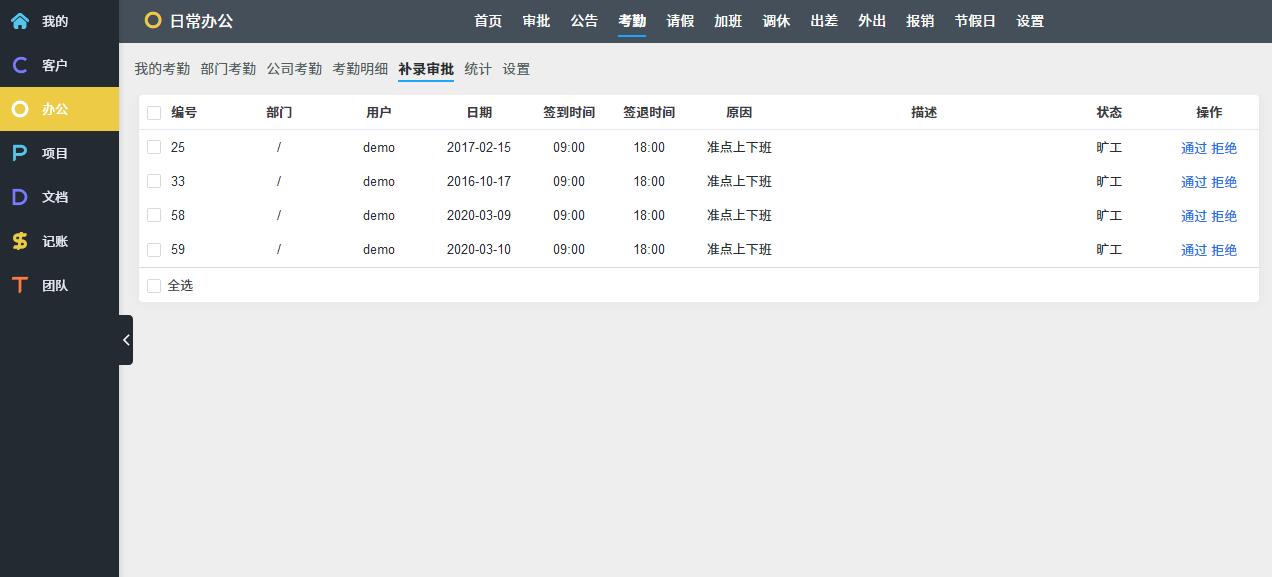Reject record 33 with 拒绝
This screenshot has width=1272, height=577.
[1224, 182]
